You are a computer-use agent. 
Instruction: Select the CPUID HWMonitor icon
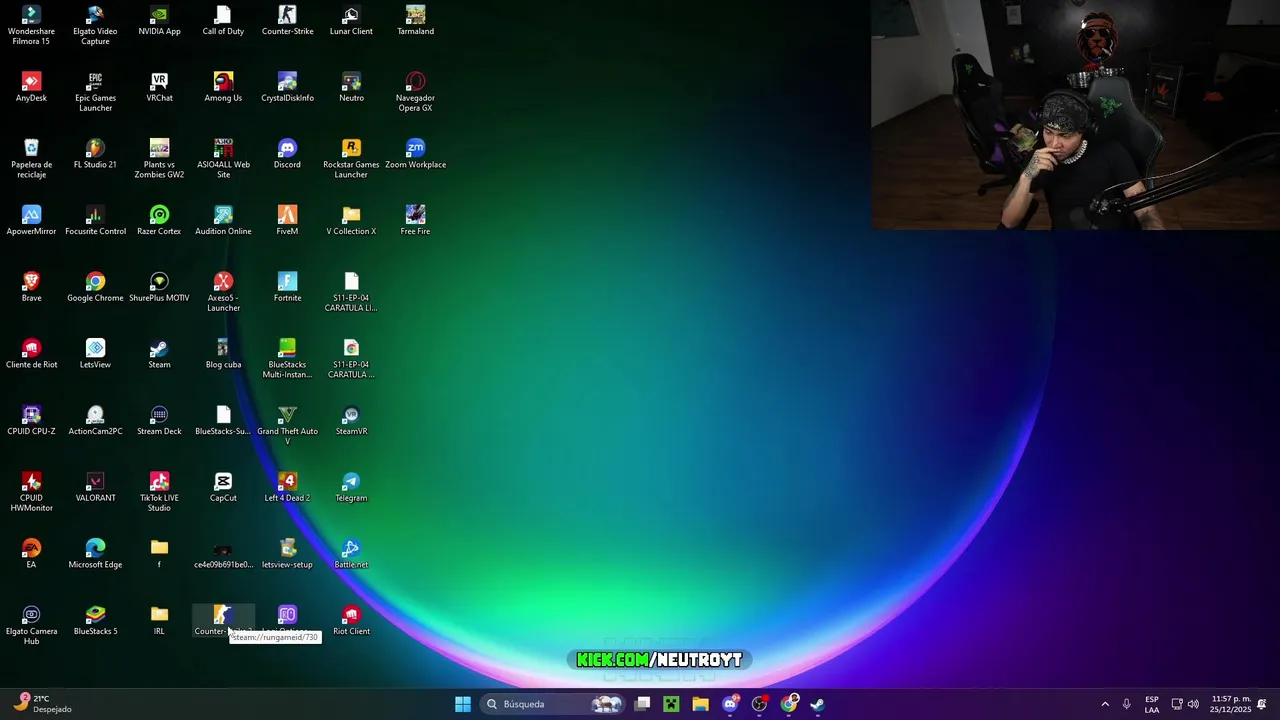(x=31, y=492)
